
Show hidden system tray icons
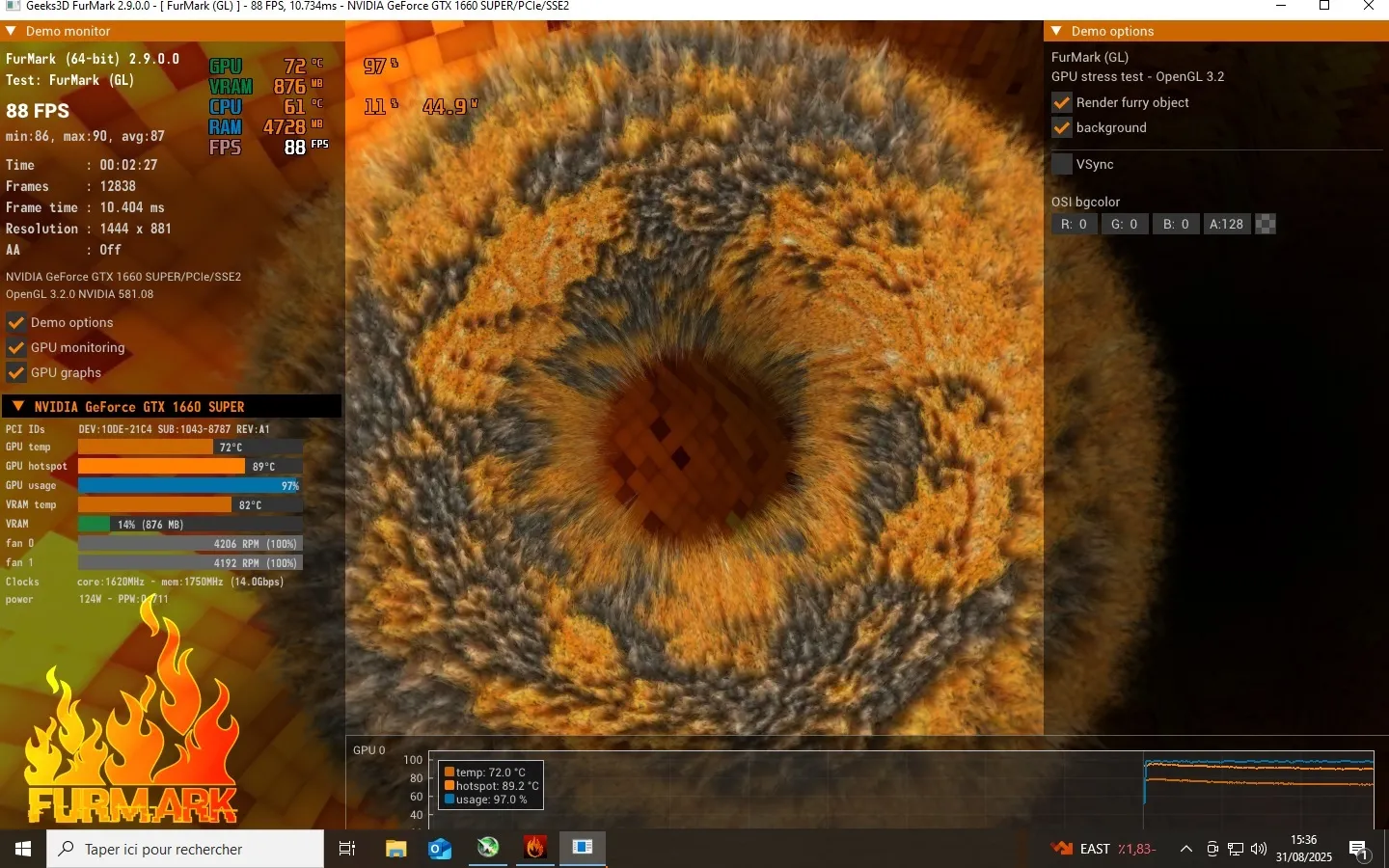click(1186, 849)
